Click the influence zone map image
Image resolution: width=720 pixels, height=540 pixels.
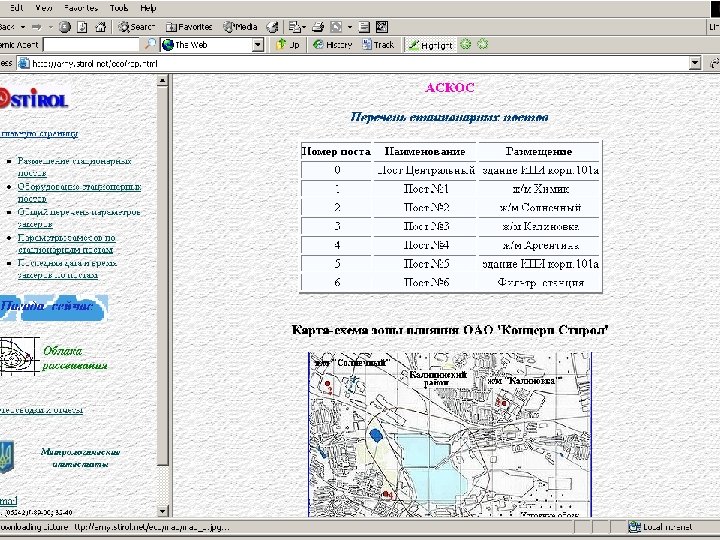tap(449, 435)
